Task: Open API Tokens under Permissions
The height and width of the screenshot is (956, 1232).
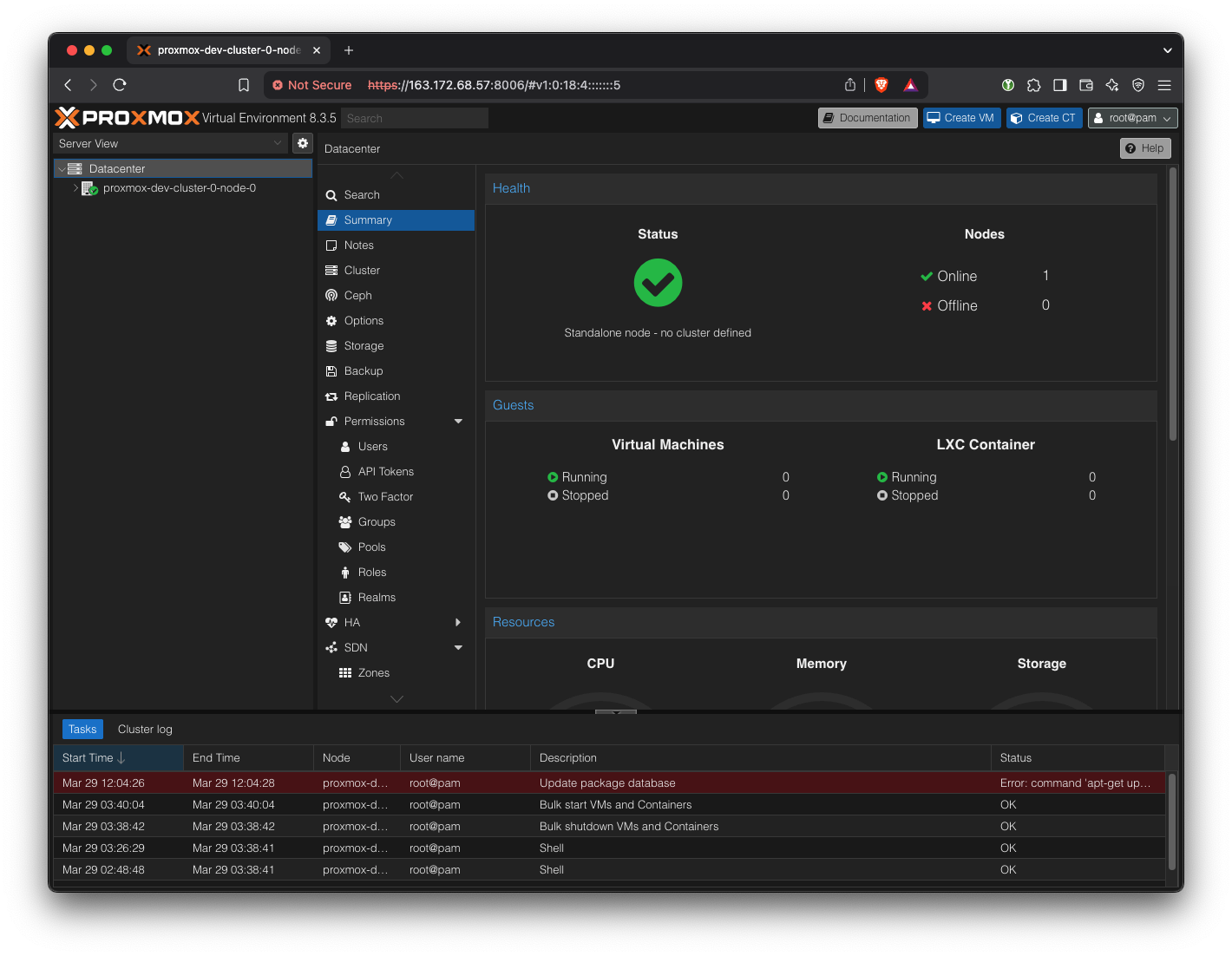Action: click(385, 472)
